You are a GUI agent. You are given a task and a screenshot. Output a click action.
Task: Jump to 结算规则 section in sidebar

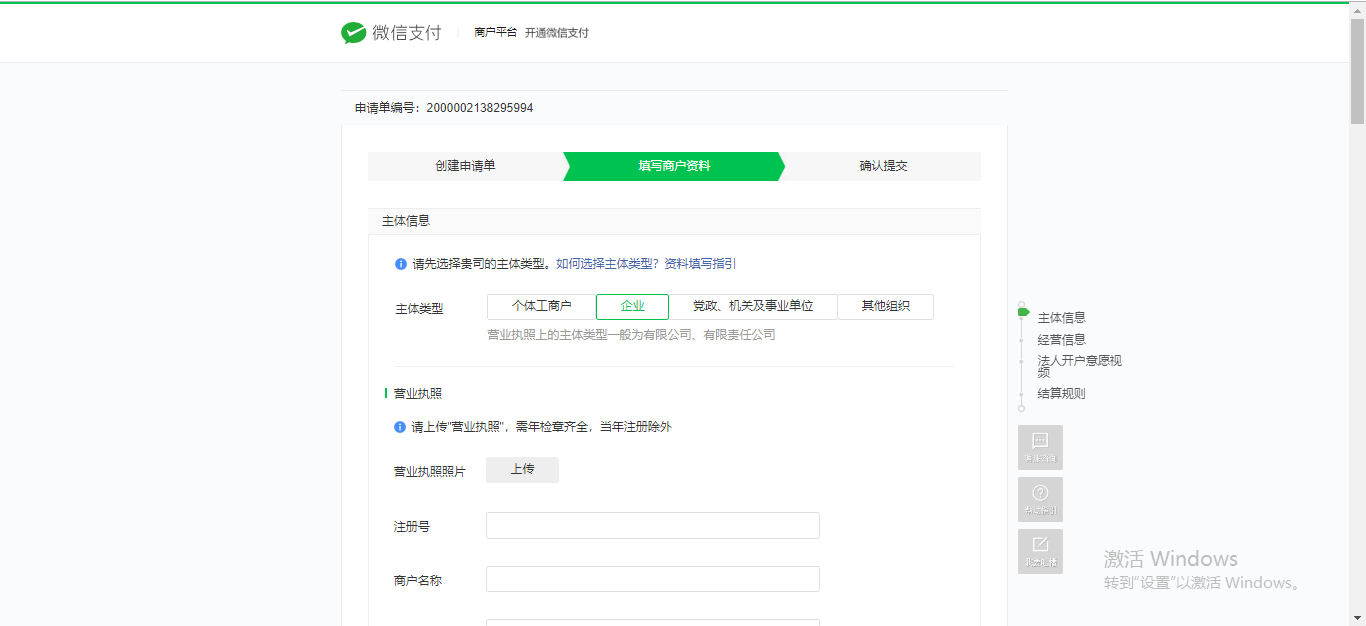tap(1061, 394)
